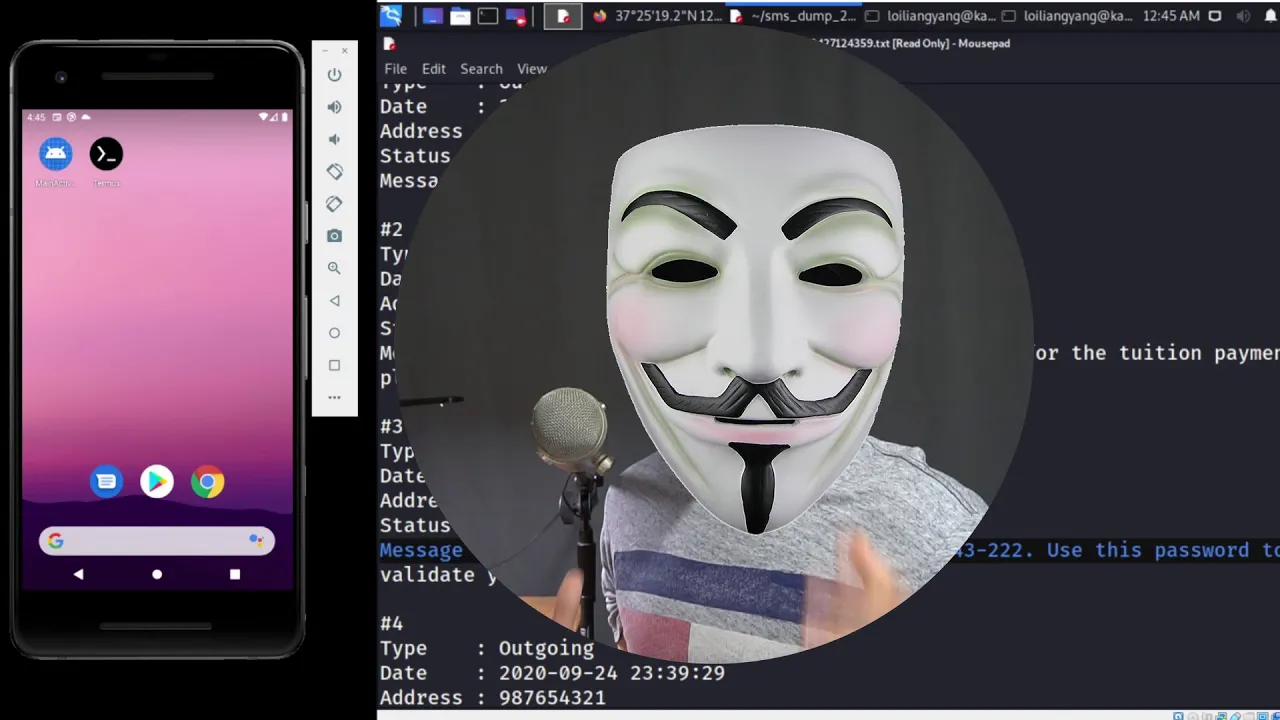Tap the phone's on-screen home button
Viewport: 1280px width, 720px height.
point(156,575)
